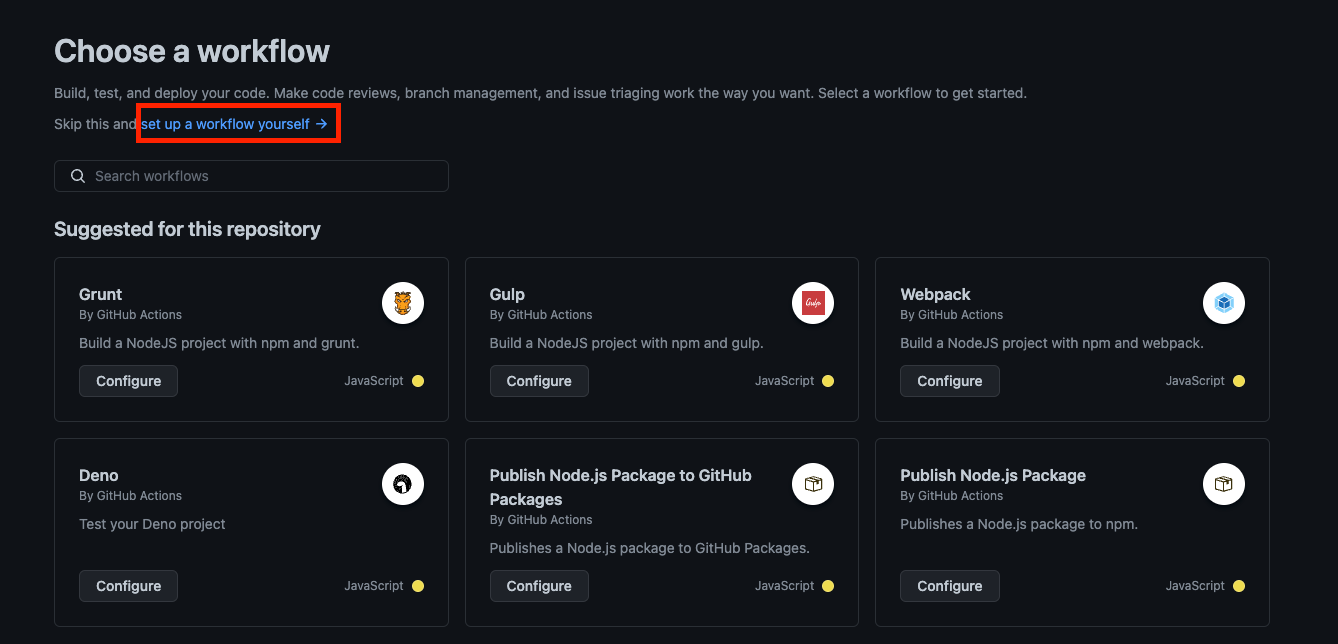Viewport: 1338px width, 644px height.
Task: Configure Publish Node.js Package to GitHub Packages
Action: (x=539, y=586)
